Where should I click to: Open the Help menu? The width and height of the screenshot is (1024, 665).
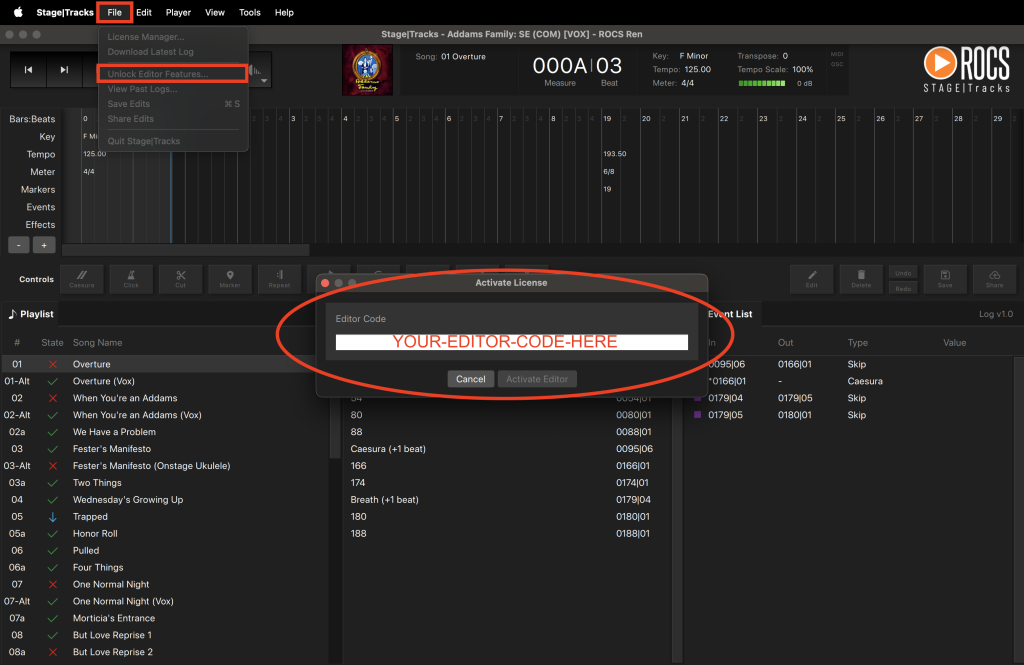[x=284, y=12]
